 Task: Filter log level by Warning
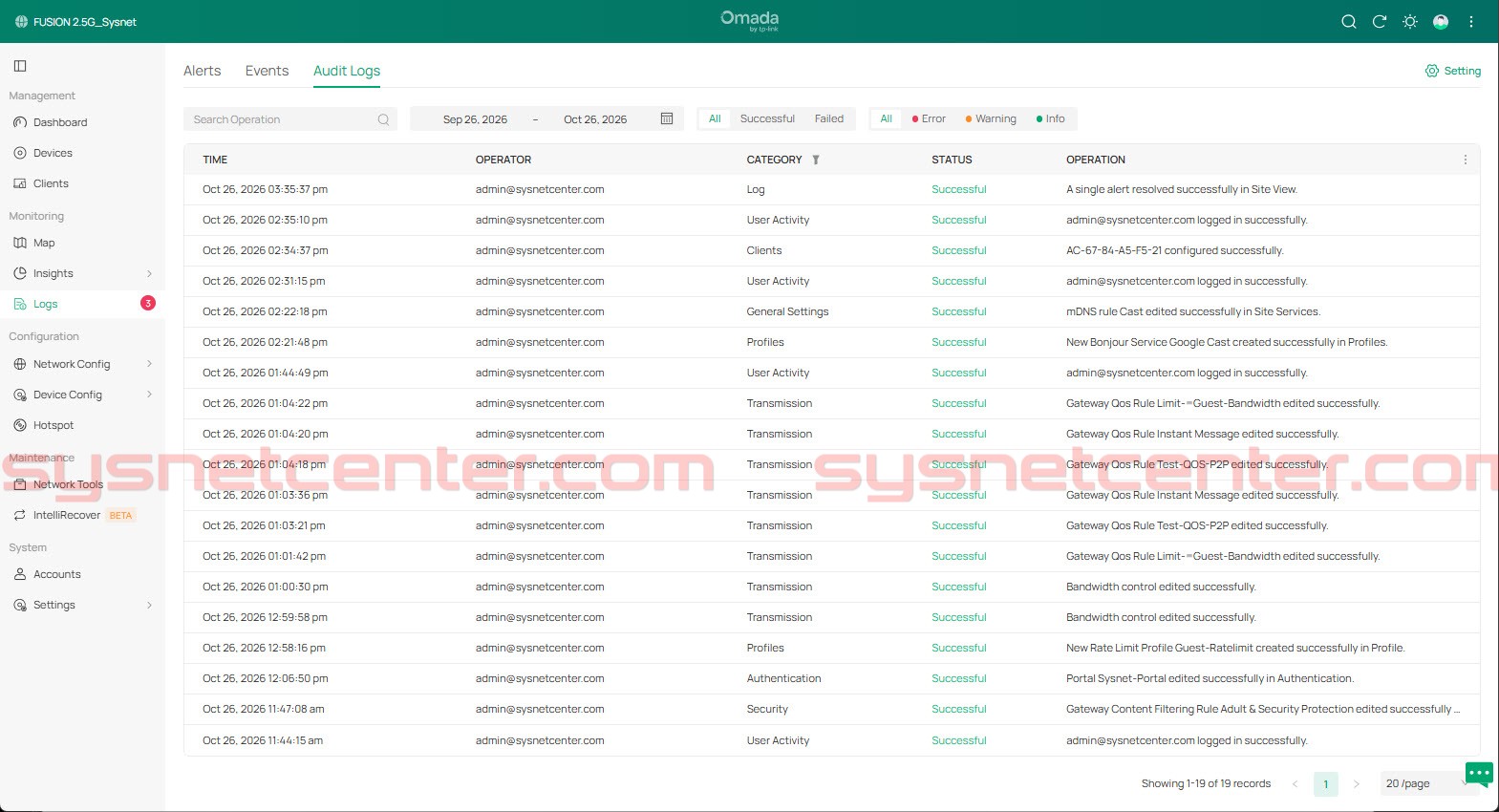coord(991,118)
